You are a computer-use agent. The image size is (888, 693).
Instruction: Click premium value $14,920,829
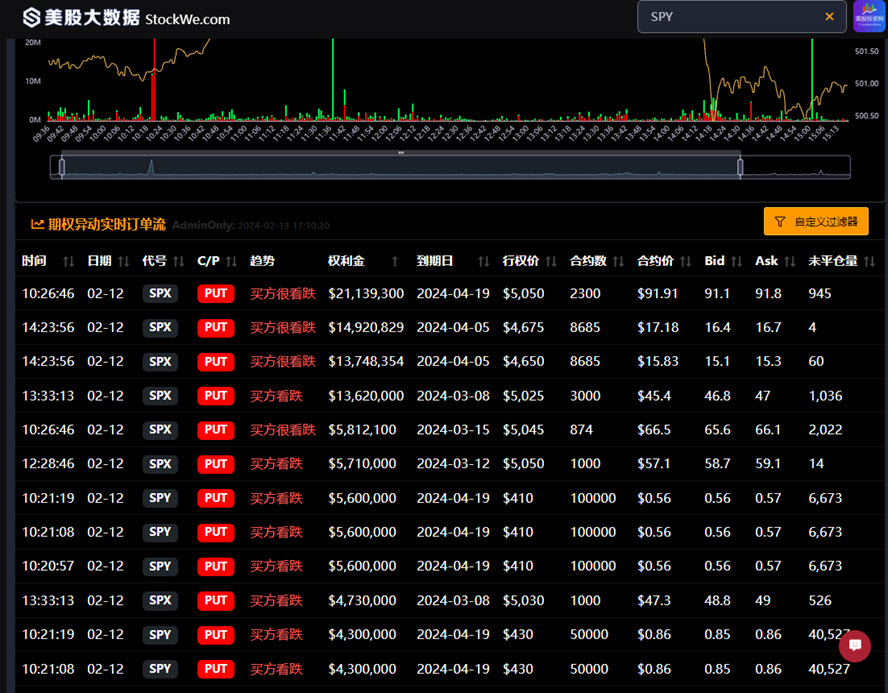[366, 327]
